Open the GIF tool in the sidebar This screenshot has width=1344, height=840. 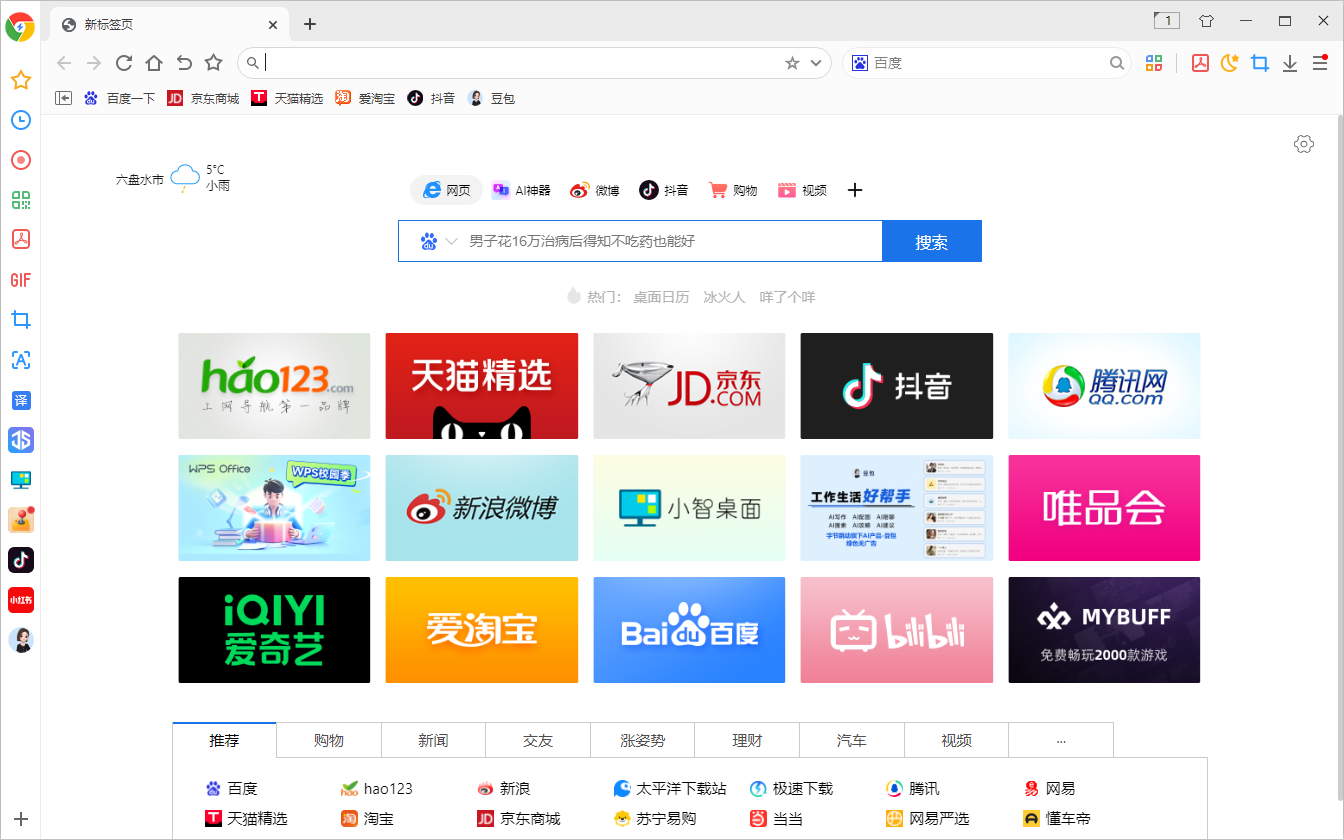pos(20,280)
